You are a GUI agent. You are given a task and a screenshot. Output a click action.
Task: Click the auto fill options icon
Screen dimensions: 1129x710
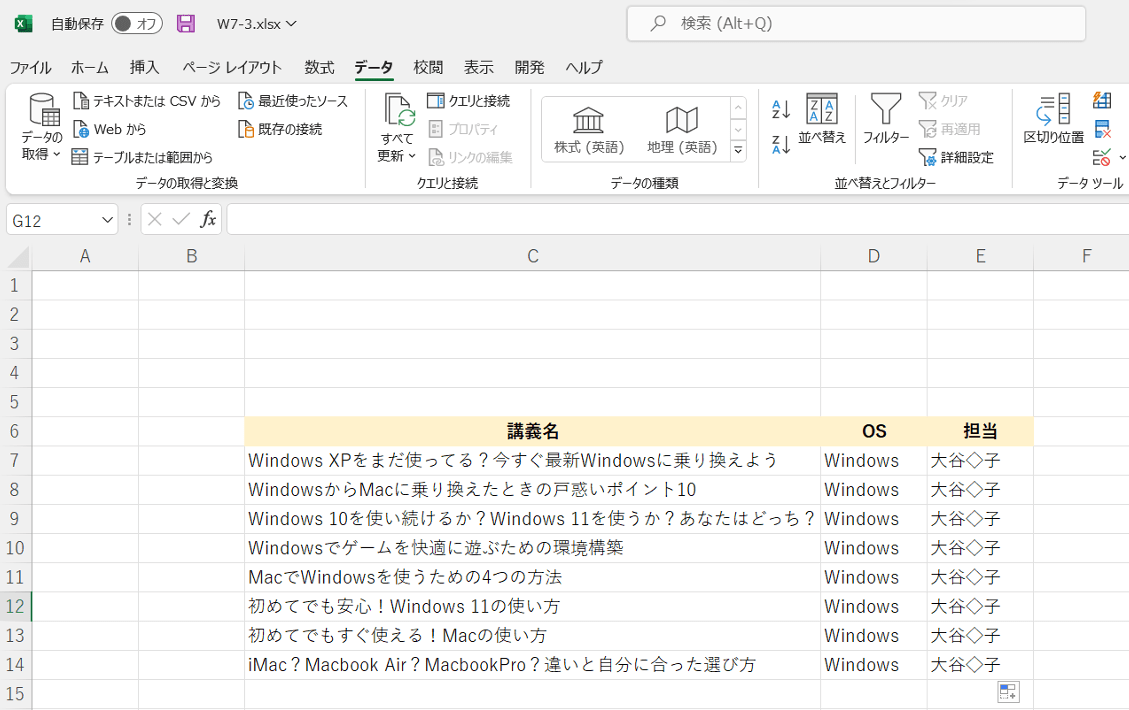(1008, 693)
